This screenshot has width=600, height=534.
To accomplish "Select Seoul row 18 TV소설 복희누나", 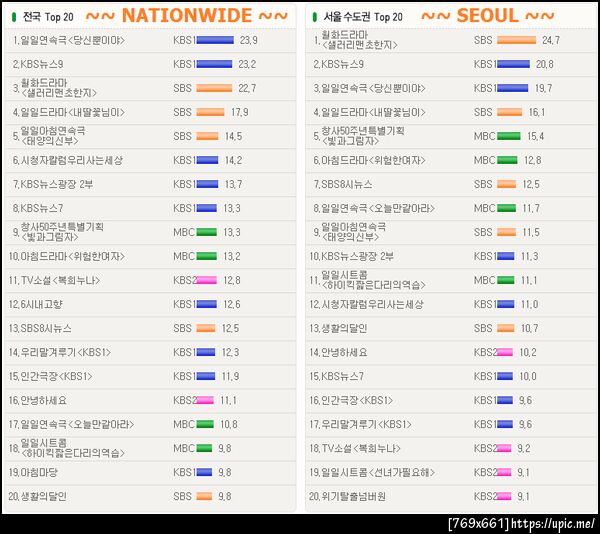I will pos(451,448).
